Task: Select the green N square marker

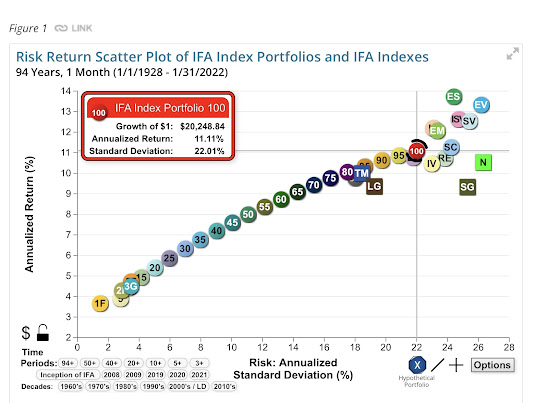Action: pyautogui.click(x=483, y=162)
